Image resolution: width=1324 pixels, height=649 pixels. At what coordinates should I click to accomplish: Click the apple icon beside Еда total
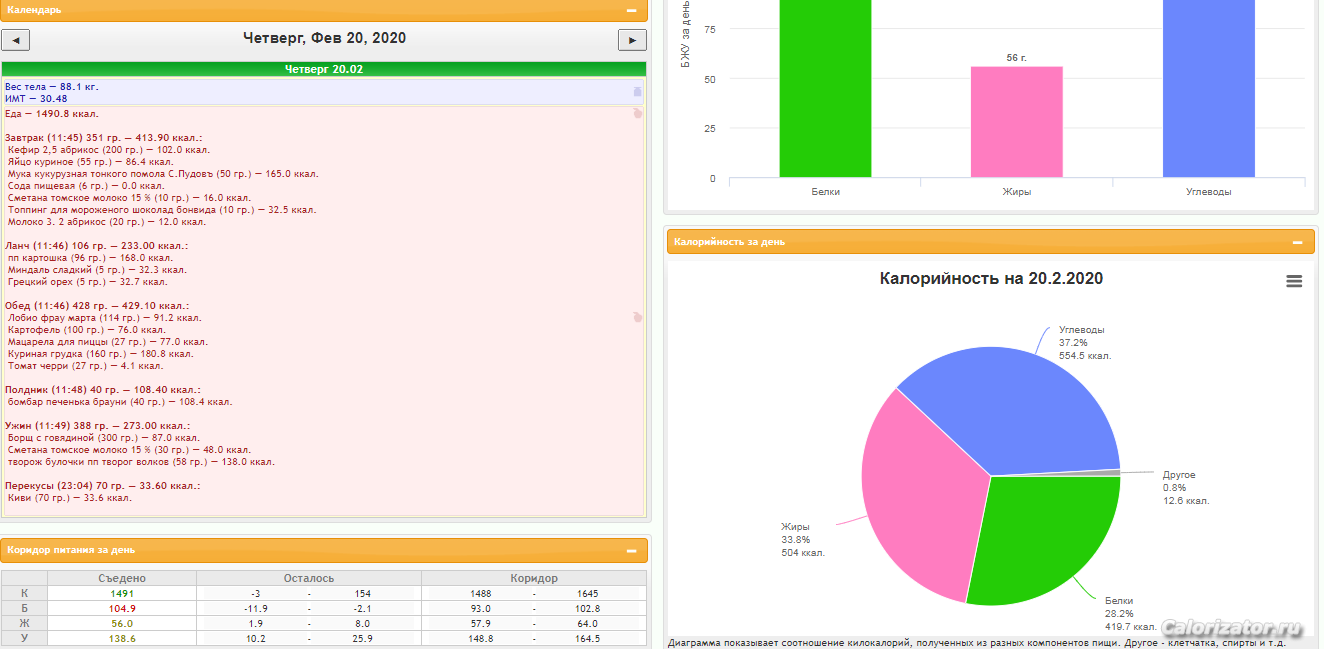pyautogui.click(x=637, y=113)
